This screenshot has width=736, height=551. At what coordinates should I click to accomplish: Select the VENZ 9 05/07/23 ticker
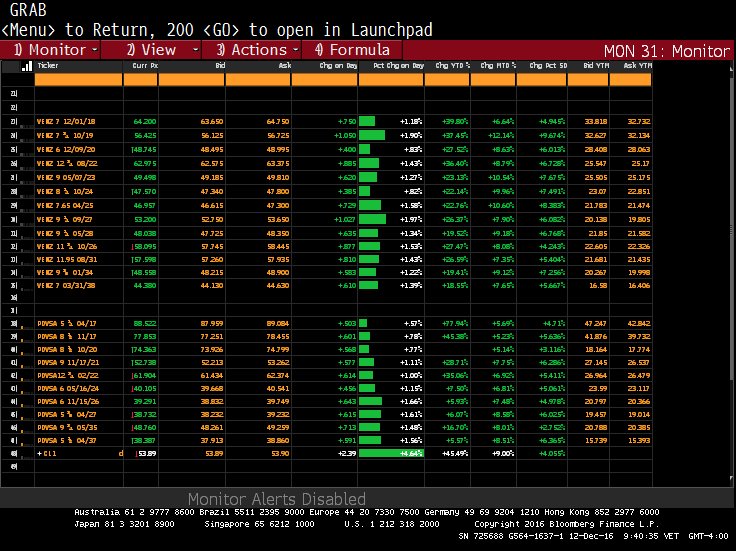[66, 177]
